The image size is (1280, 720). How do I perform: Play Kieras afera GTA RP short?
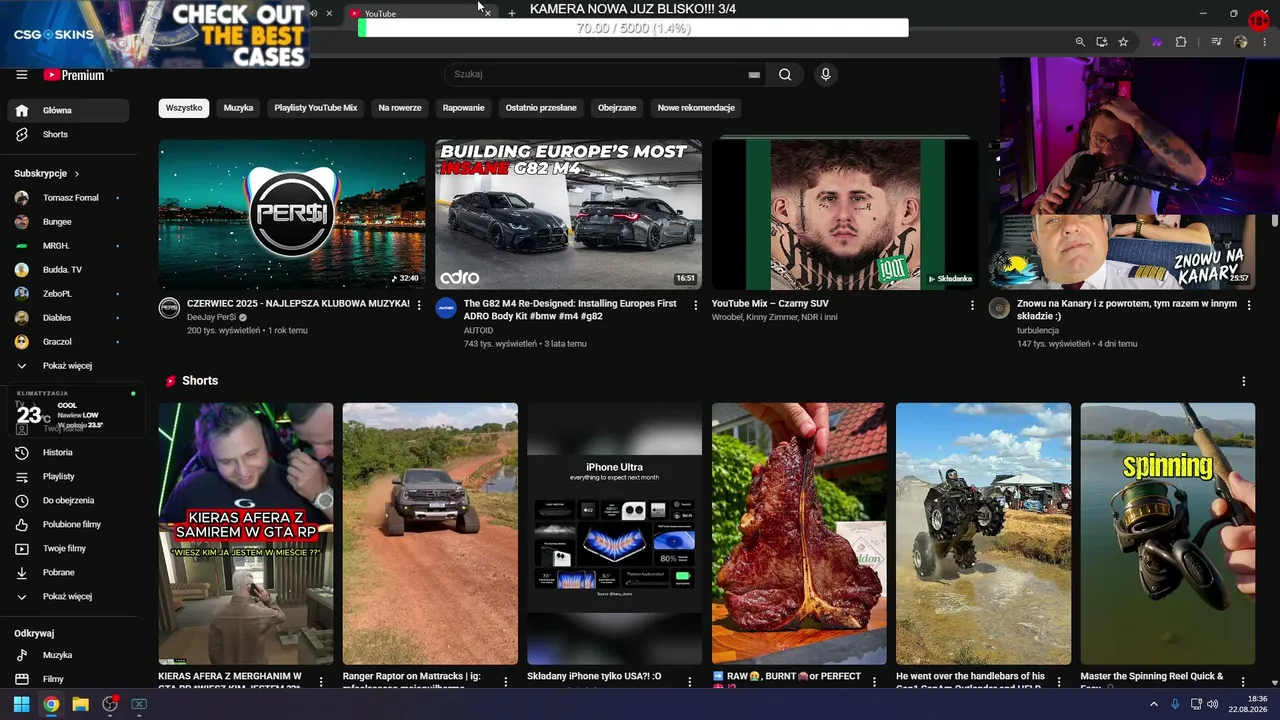pyautogui.click(x=246, y=534)
